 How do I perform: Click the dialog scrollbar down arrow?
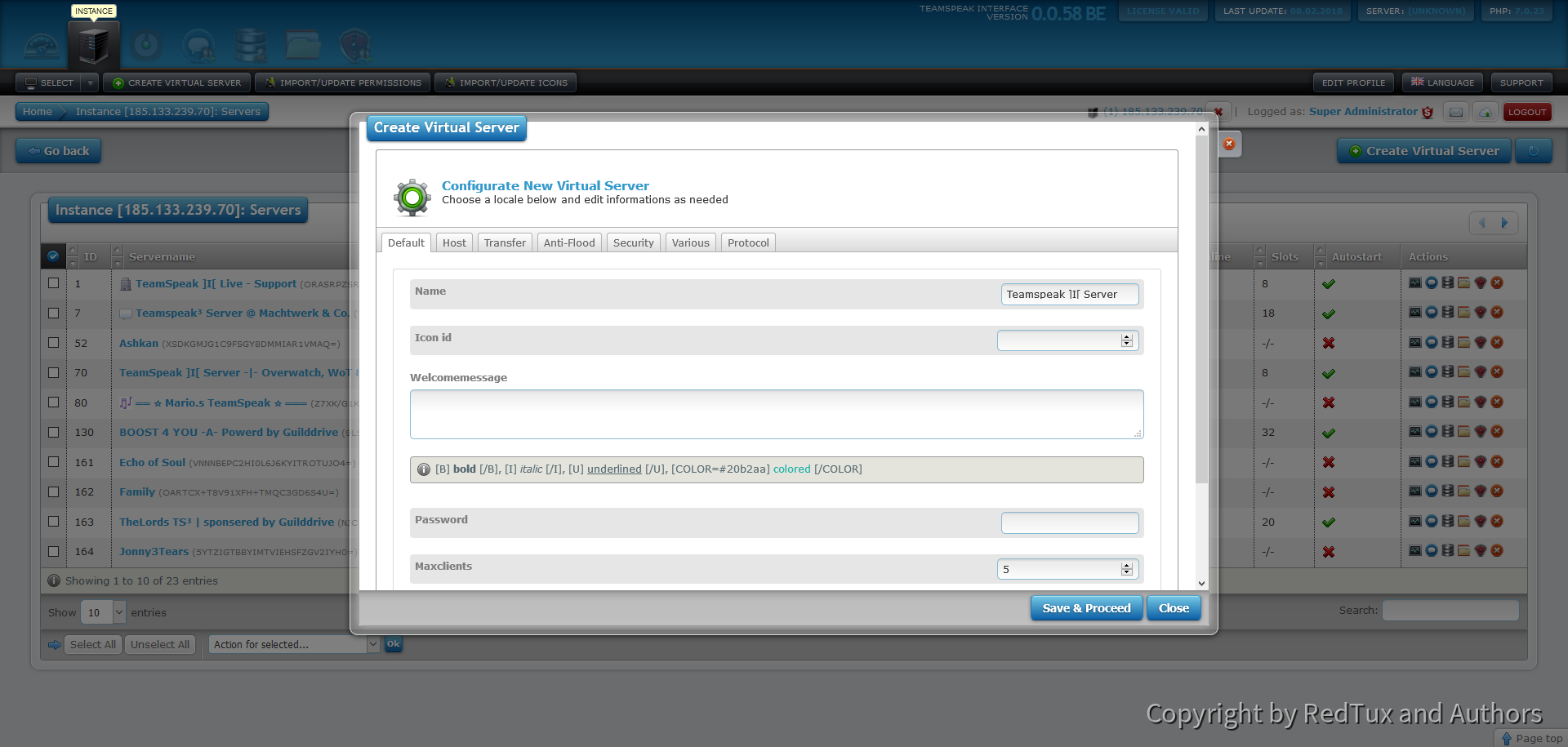(1201, 584)
